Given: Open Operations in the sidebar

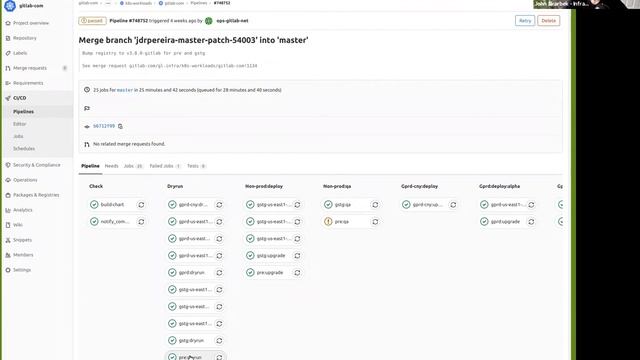Looking at the screenshot, I should coord(25,180).
